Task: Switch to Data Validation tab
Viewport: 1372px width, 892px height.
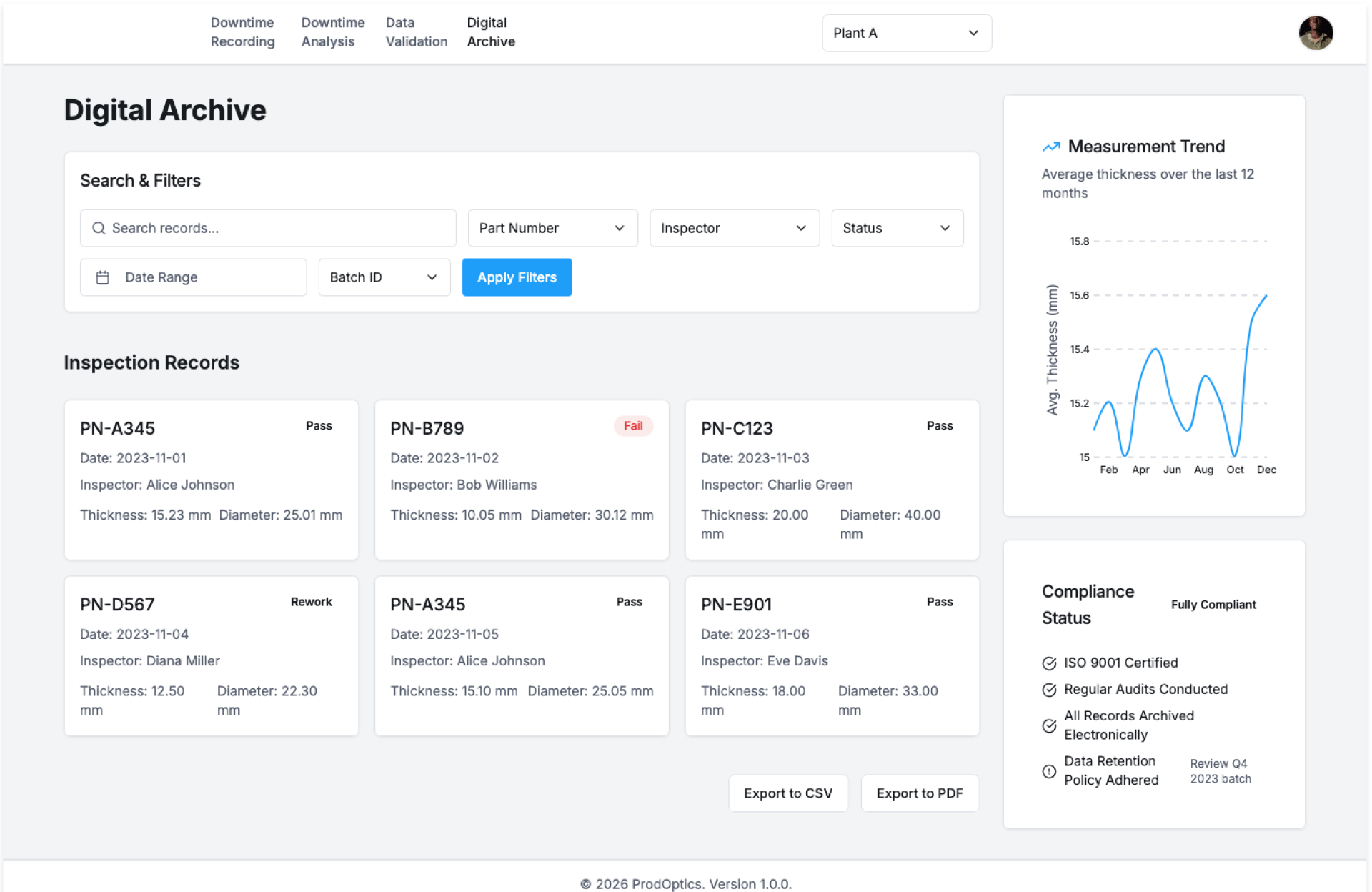Action: click(416, 32)
